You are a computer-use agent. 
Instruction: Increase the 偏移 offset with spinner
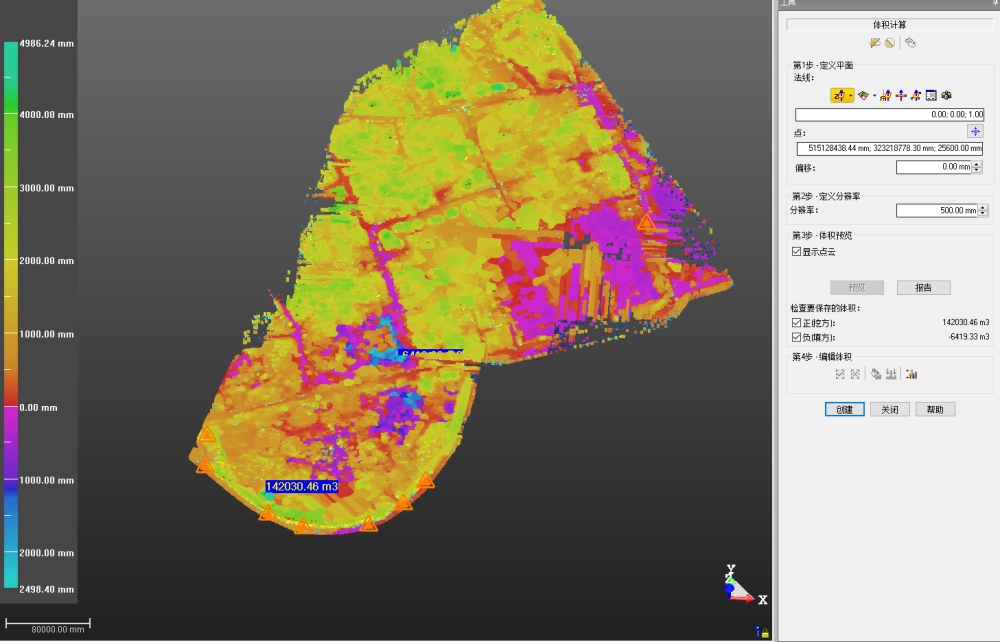(x=977, y=164)
